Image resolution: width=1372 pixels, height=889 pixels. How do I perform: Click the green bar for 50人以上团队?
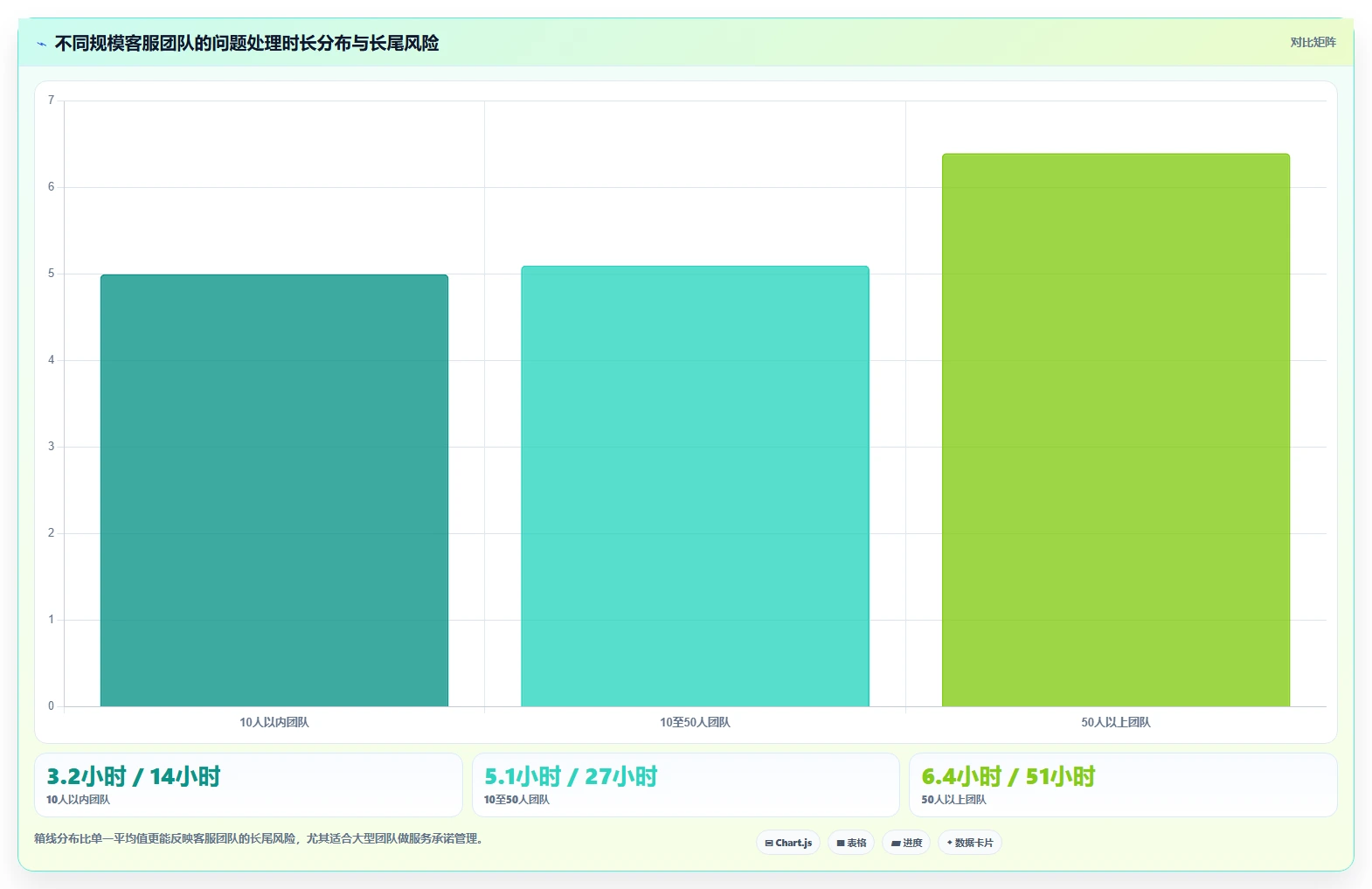1116,430
